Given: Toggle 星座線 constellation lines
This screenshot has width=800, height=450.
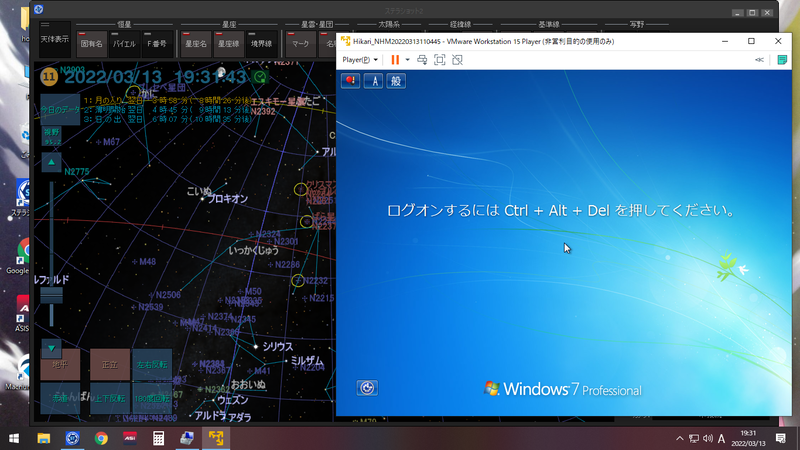Looking at the screenshot, I should (228, 44).
